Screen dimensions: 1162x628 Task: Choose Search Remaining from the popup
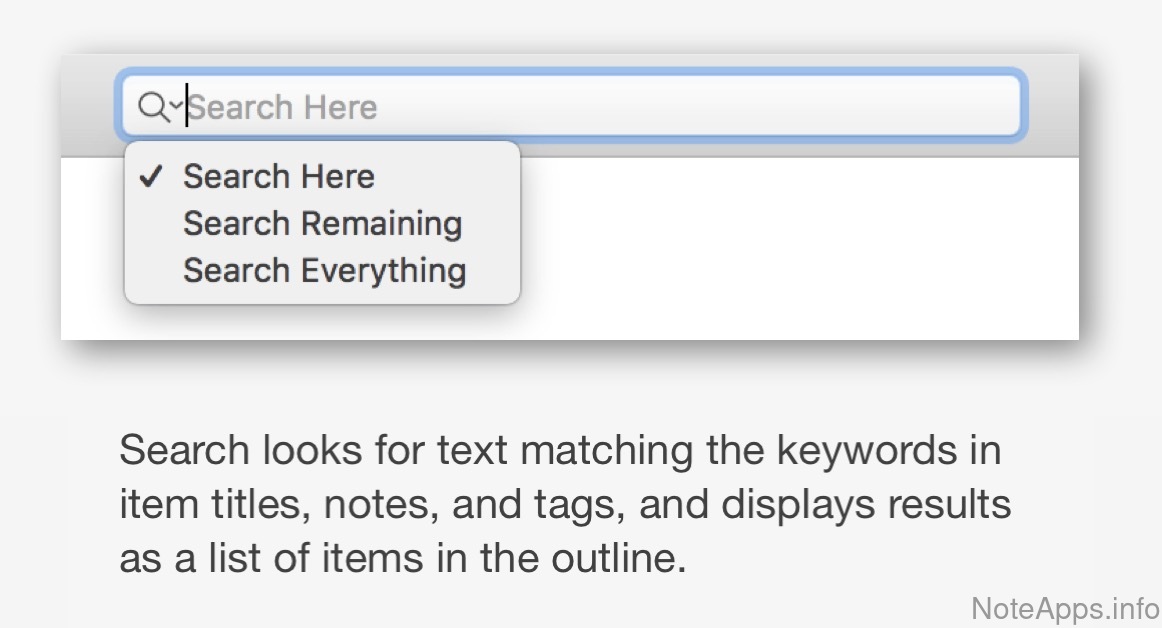tap(322, 223)
